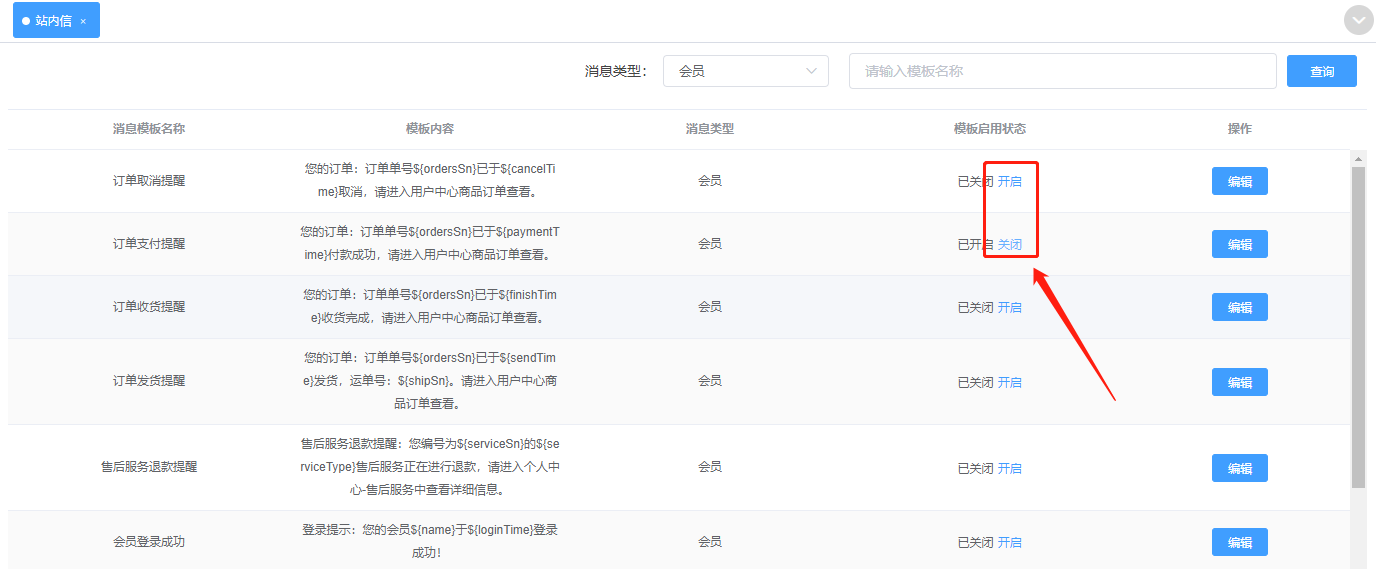Open the 消息类型 dropdown showing 会员
Image resolution: width=1376 pixels, height=569 pixels.
746,71
